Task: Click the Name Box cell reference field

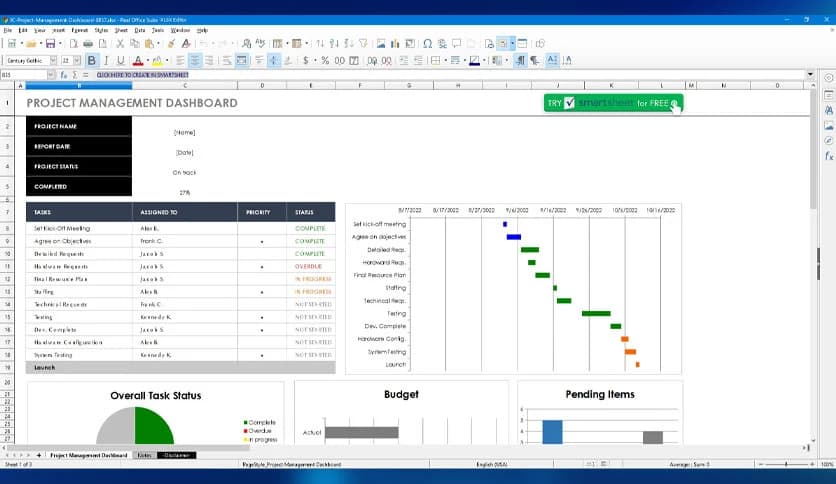Action: point(23,75)
